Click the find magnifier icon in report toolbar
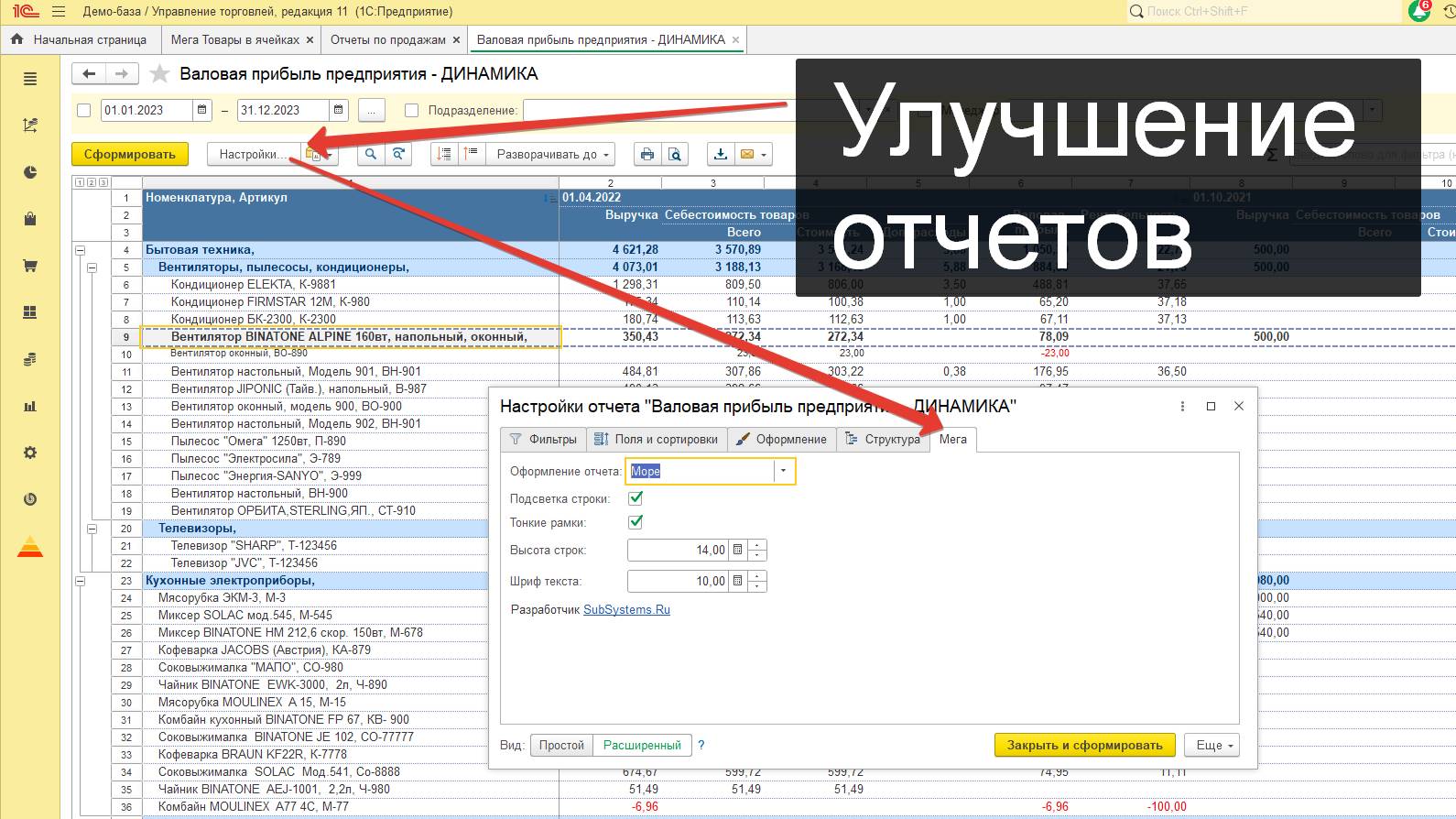Image resolution: width=1456 pixels, height=819 pixels. 371,154
